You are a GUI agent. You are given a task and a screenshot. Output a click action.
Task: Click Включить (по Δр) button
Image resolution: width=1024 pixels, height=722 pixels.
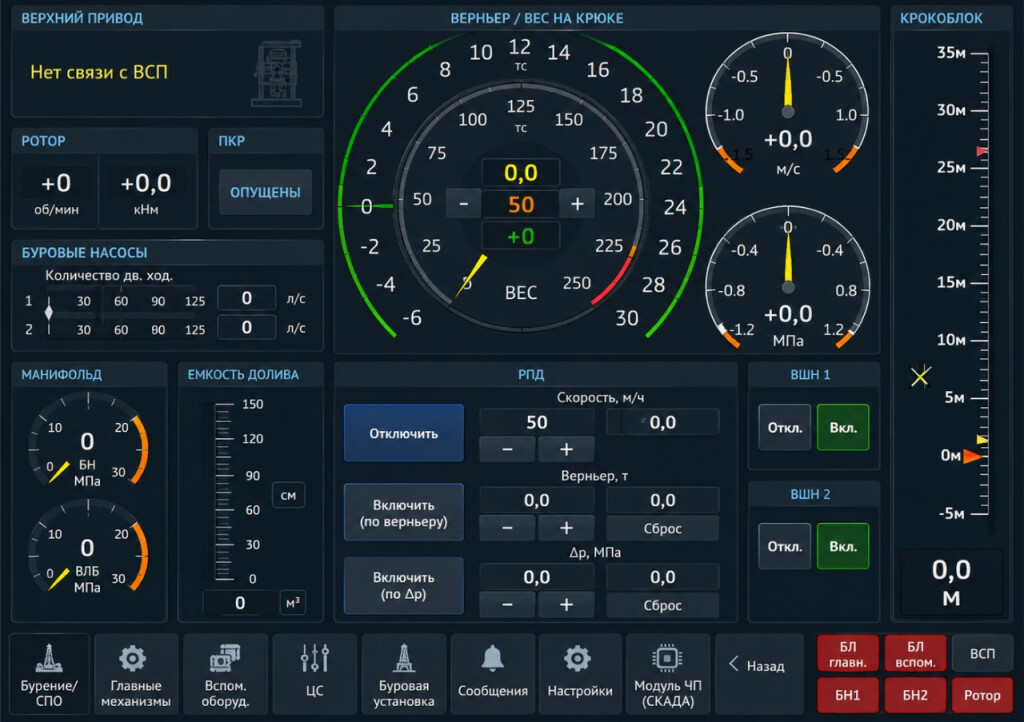tap(404, 586)
